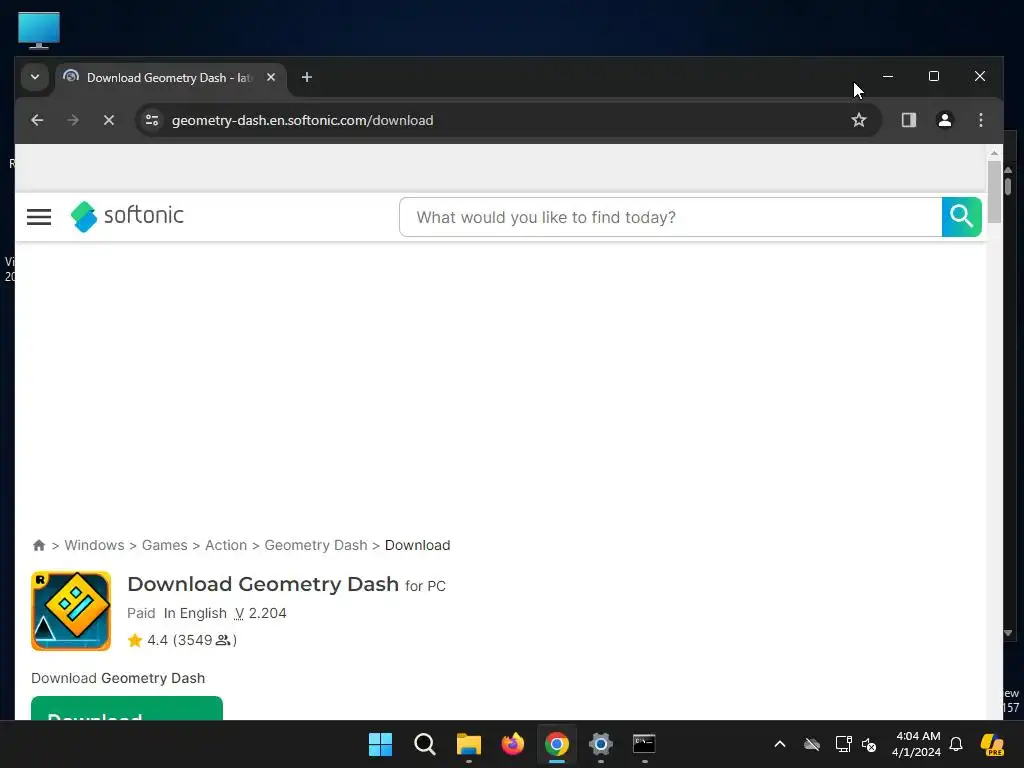Image resolution: width=1024 pixels, height=768 pixels.
Task: Click the page vertical scrollbar thumb
Action: pos(994,191)
